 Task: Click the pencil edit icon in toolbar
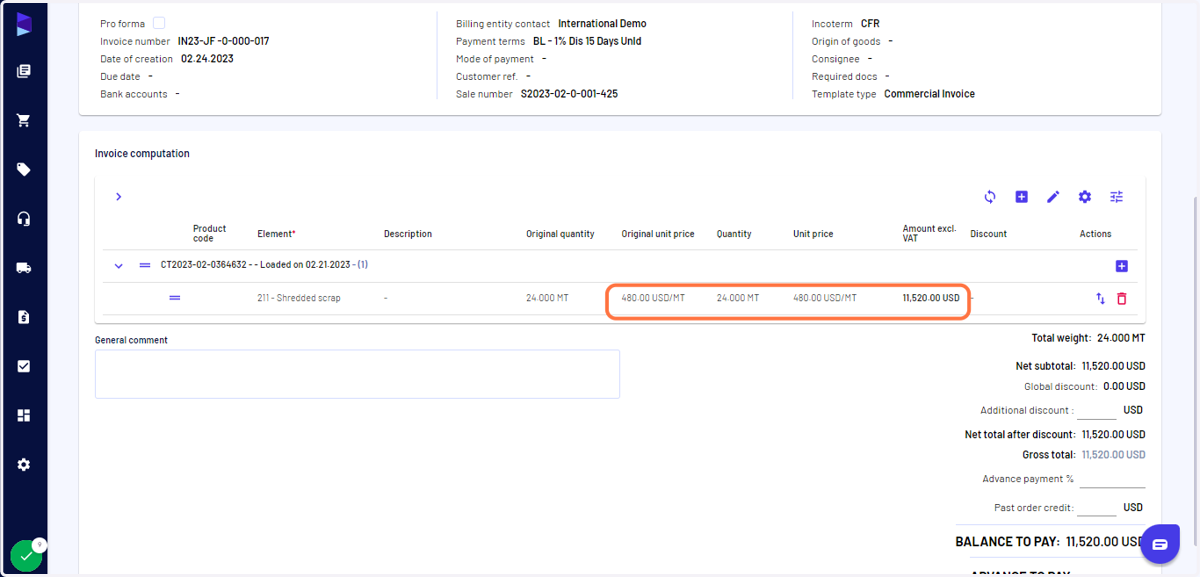pos(1053,197)
